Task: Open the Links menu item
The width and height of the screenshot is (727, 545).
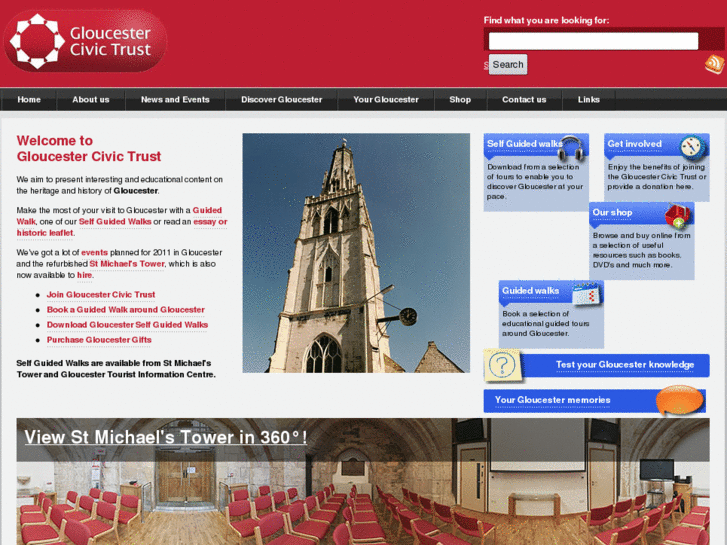Action: tap(588, 99)
